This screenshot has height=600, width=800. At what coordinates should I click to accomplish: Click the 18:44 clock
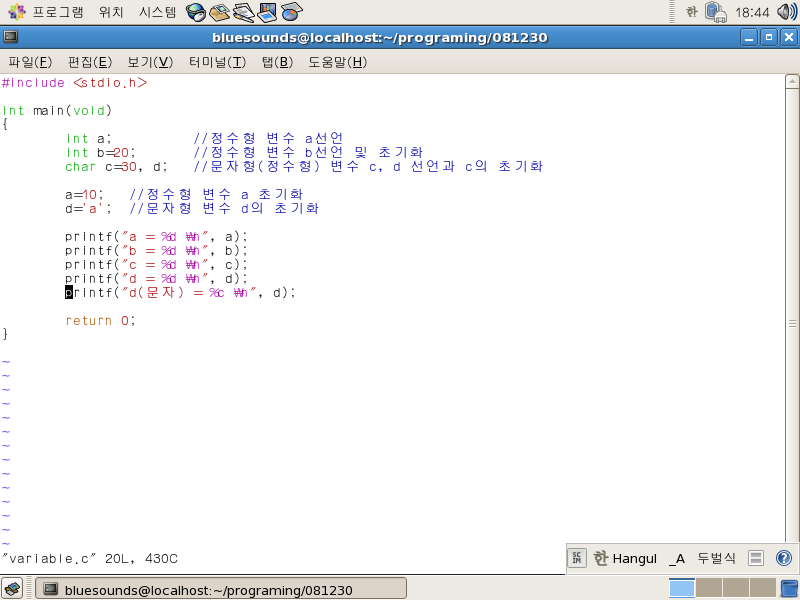tap(752, 12)
